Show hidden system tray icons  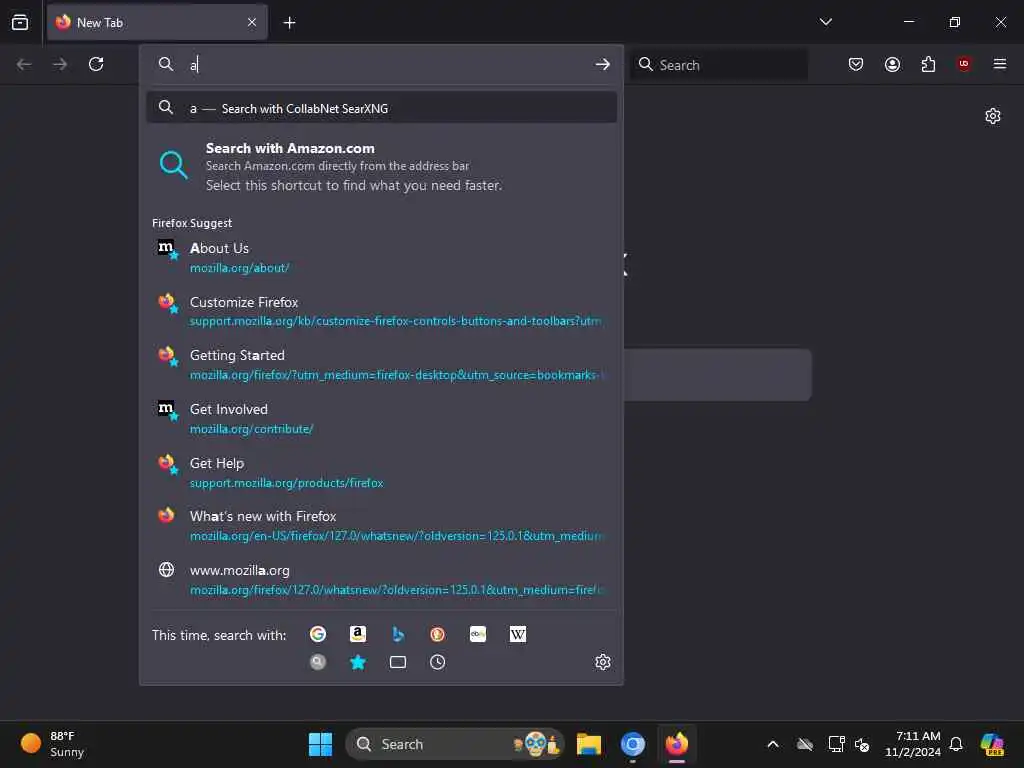tap(773, 744)
